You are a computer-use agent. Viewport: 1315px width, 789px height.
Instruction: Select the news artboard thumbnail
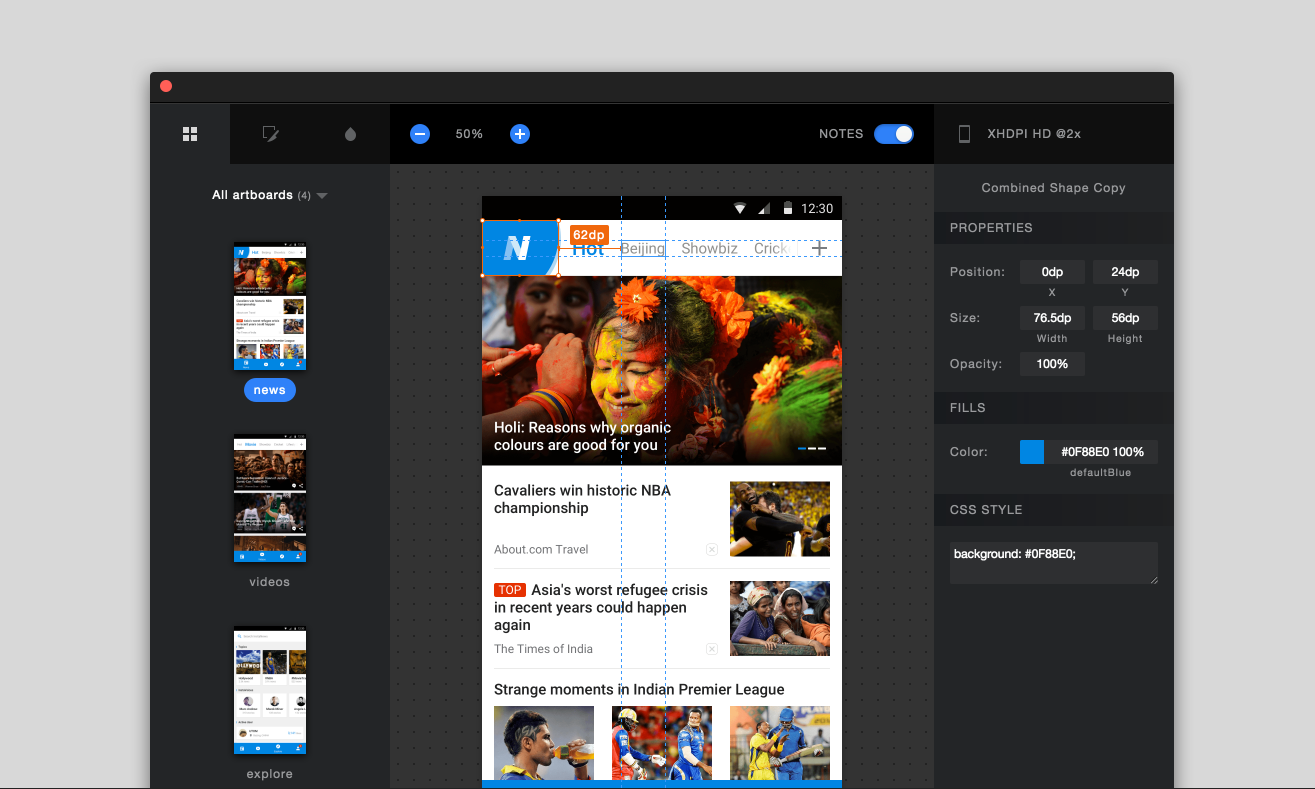270,306
